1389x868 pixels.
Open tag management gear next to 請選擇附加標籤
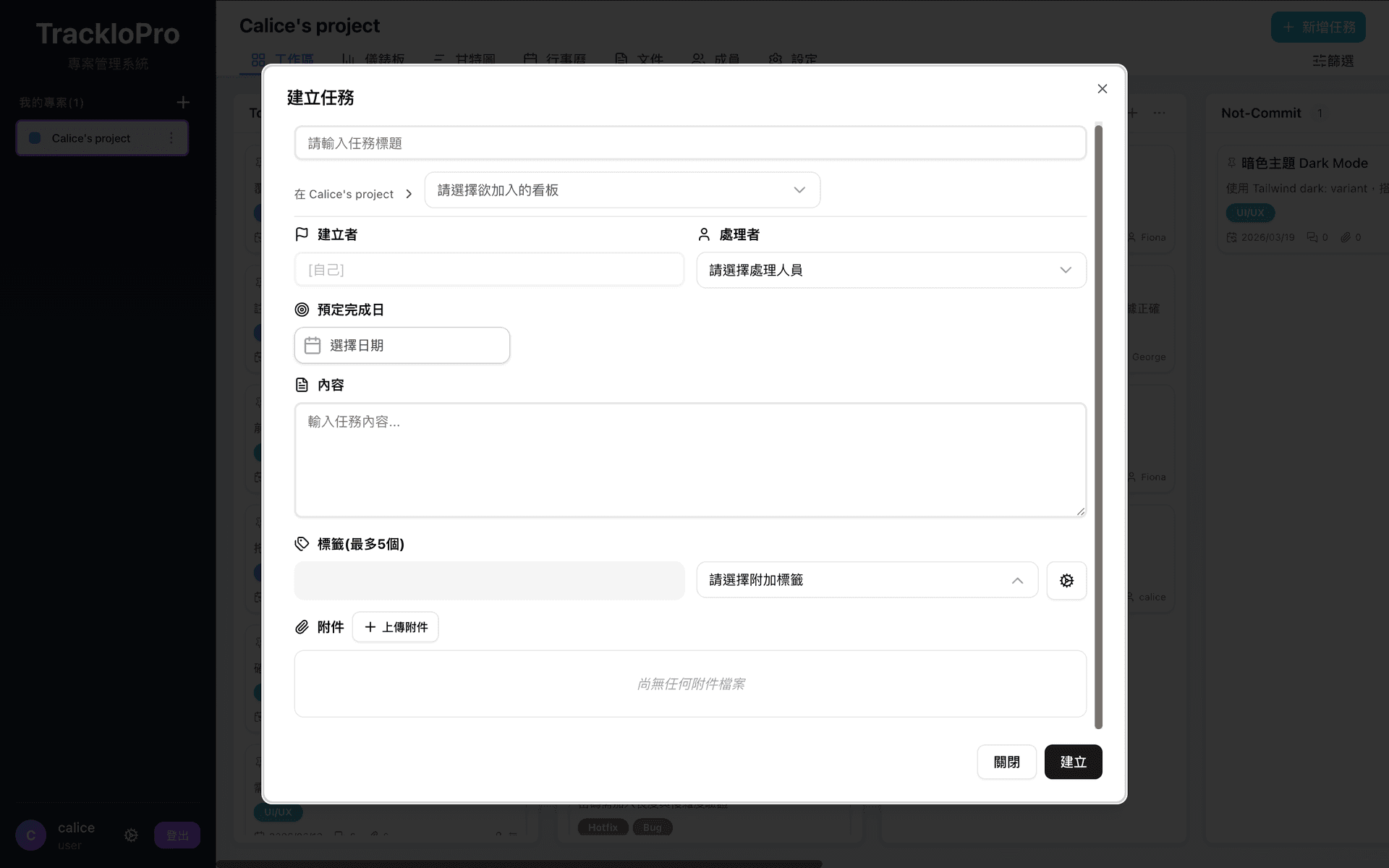pos(1066,580)
